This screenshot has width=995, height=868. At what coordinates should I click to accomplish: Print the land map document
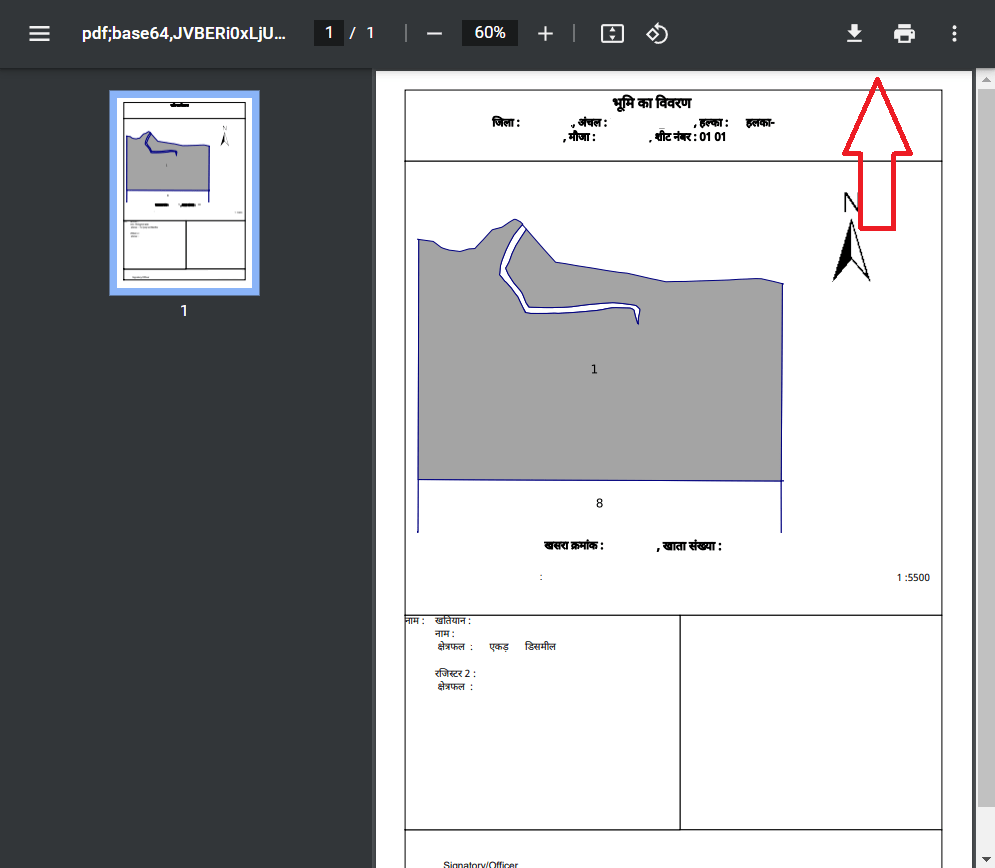pyautogui.click(x=904, y=34)
